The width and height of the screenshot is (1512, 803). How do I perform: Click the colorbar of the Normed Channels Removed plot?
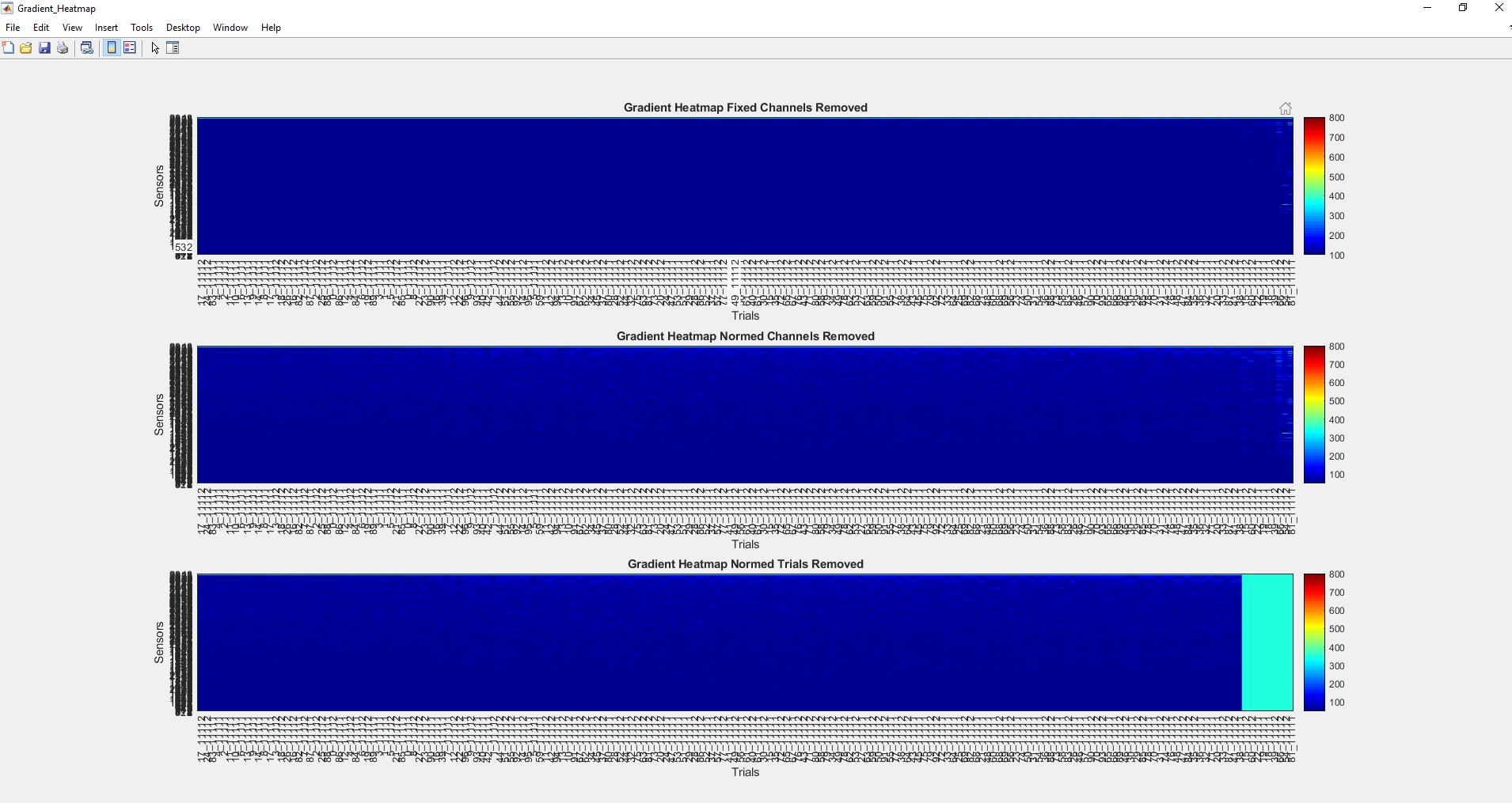pyautogui.click(x=1314, y=414)
